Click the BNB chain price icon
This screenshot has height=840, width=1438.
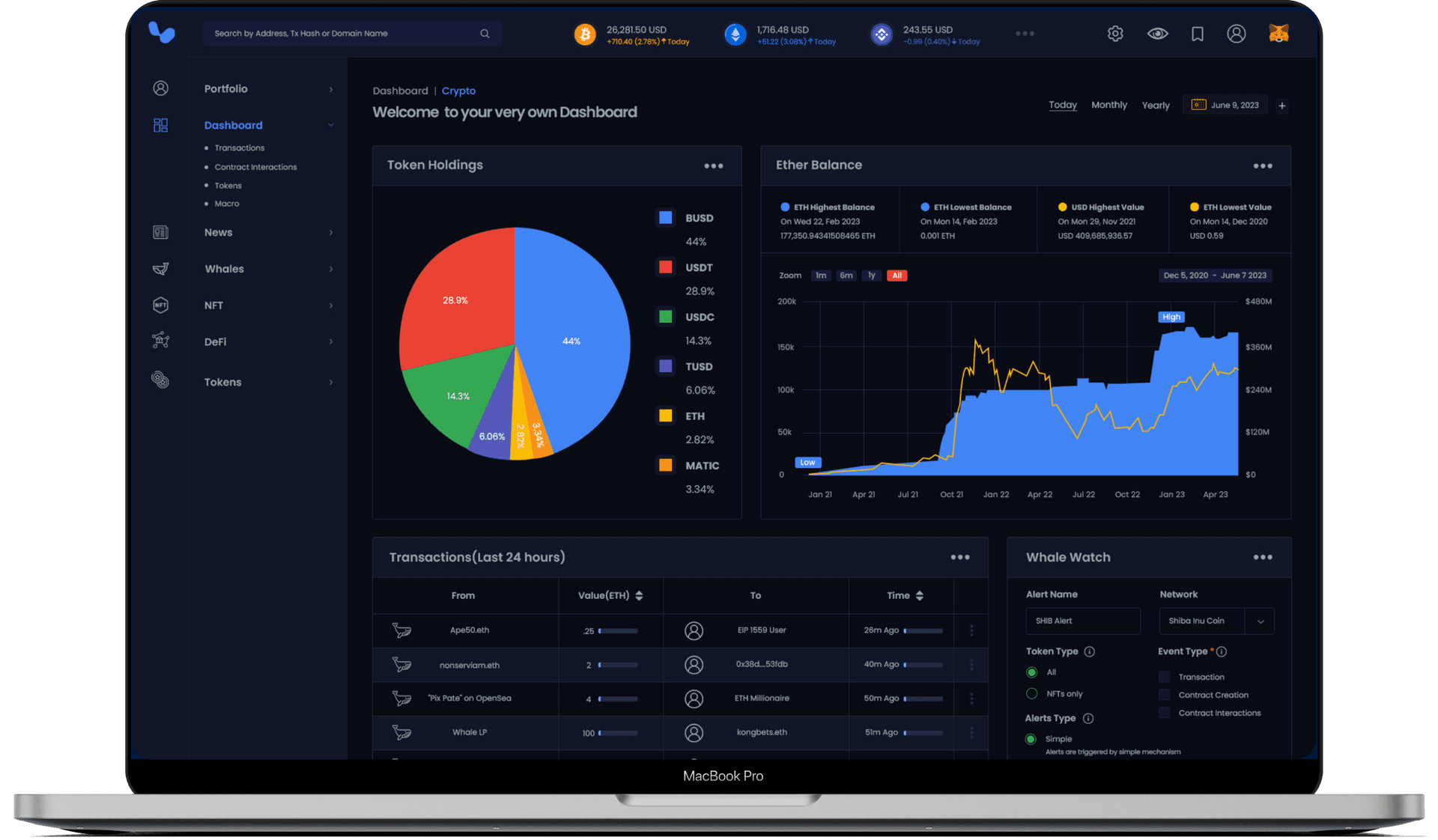(x=882, y=34)
